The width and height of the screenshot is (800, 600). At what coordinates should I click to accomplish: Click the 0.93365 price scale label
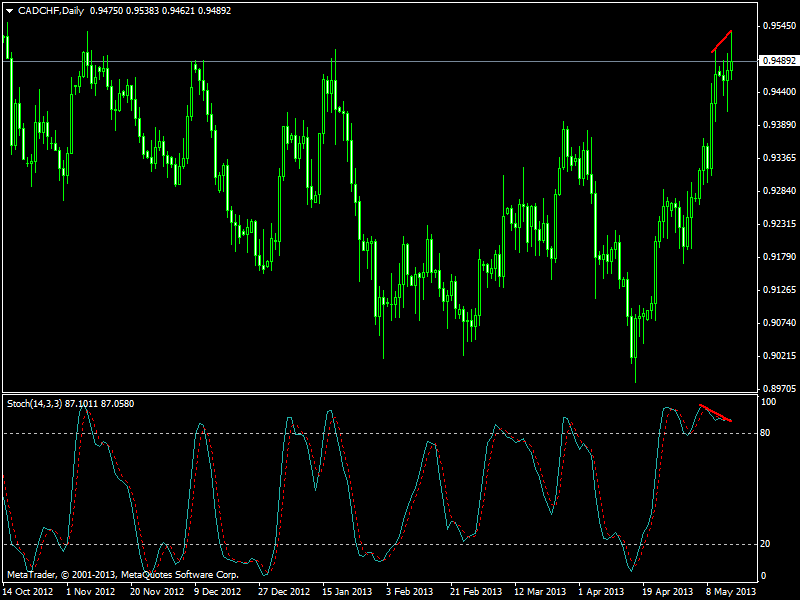[x=779, y=158]
